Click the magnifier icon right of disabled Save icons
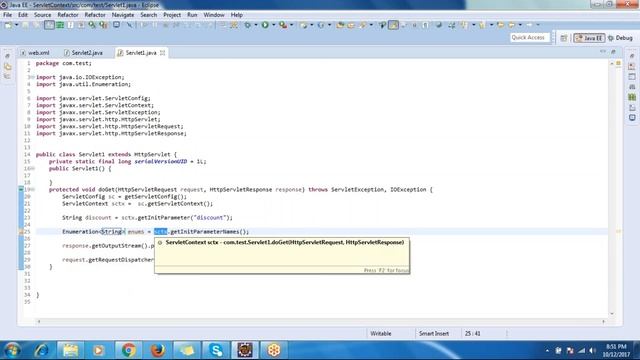The height and width of the screenshot is (360, 640). click(92, 25)
